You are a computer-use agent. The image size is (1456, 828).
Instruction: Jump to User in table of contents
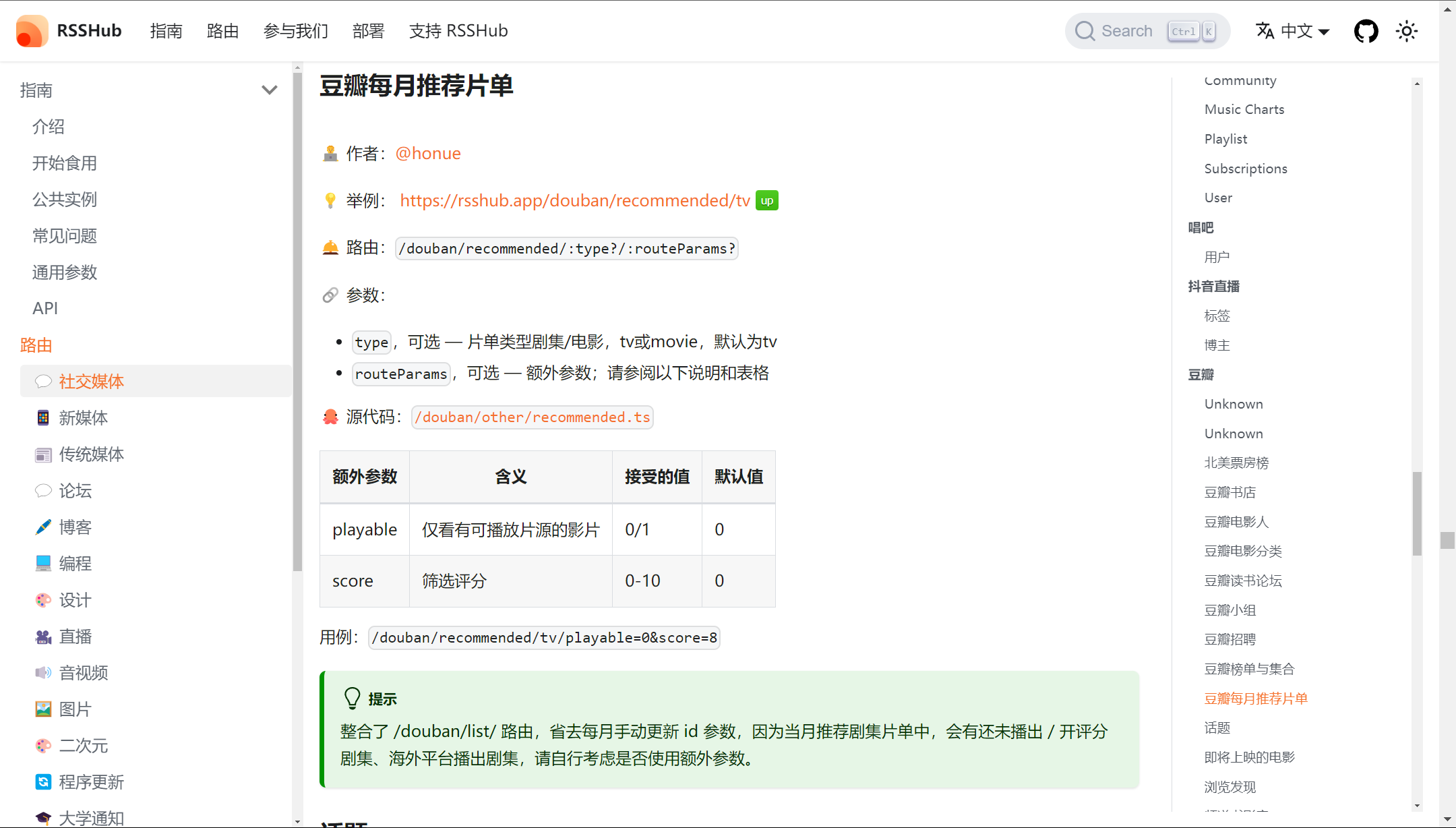tap(1218, 198)
